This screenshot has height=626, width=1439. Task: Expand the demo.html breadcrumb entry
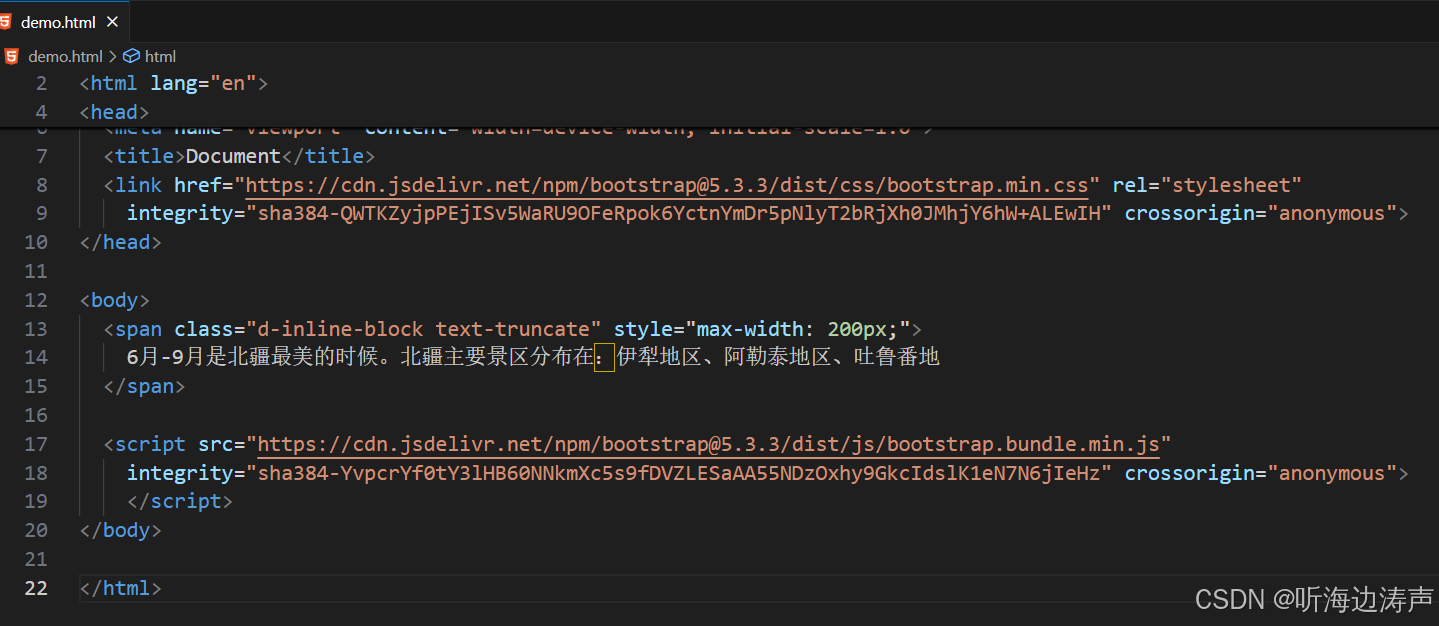pyautogui.click(x=65, y=56)
